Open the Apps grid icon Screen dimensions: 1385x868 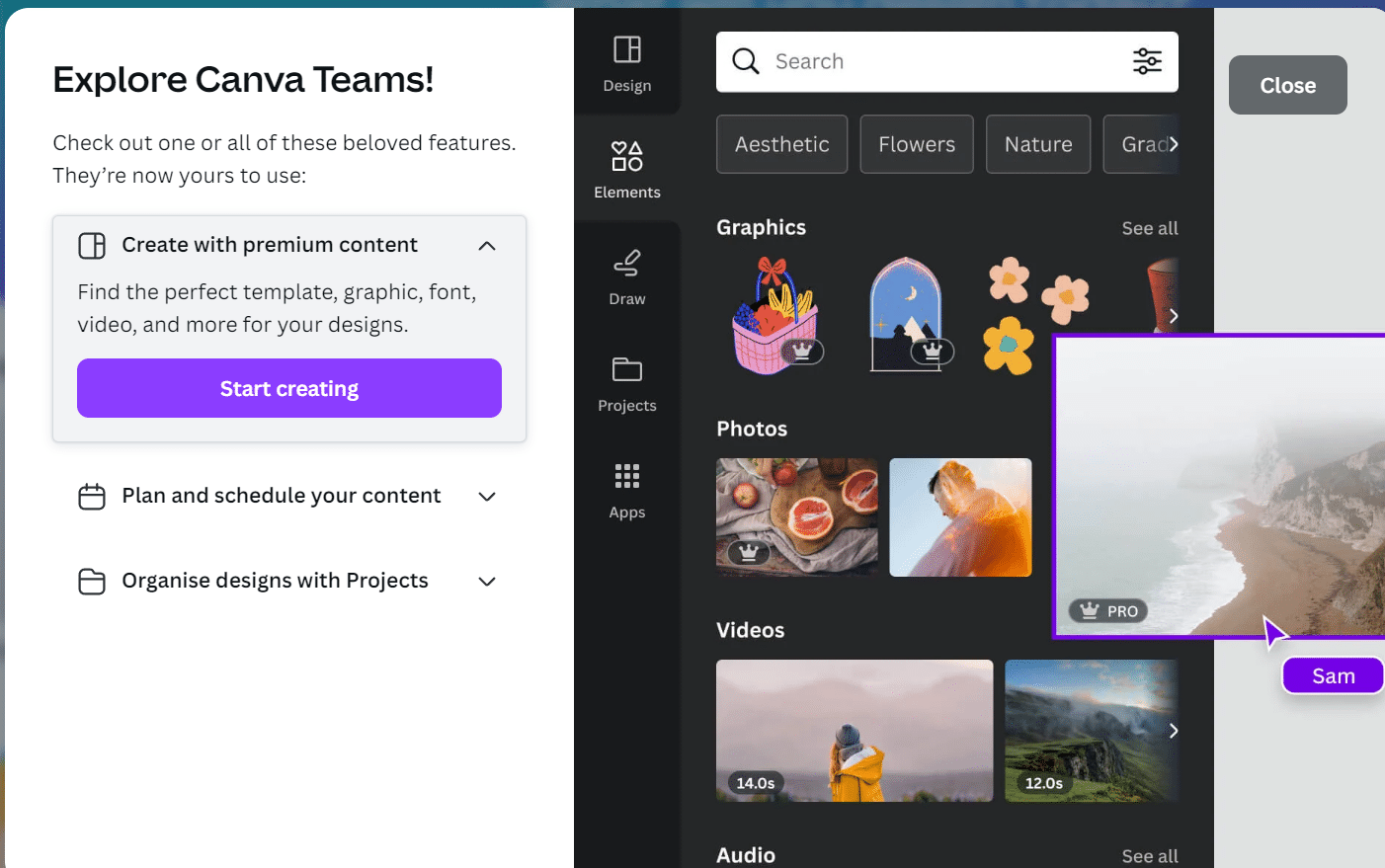627,476
